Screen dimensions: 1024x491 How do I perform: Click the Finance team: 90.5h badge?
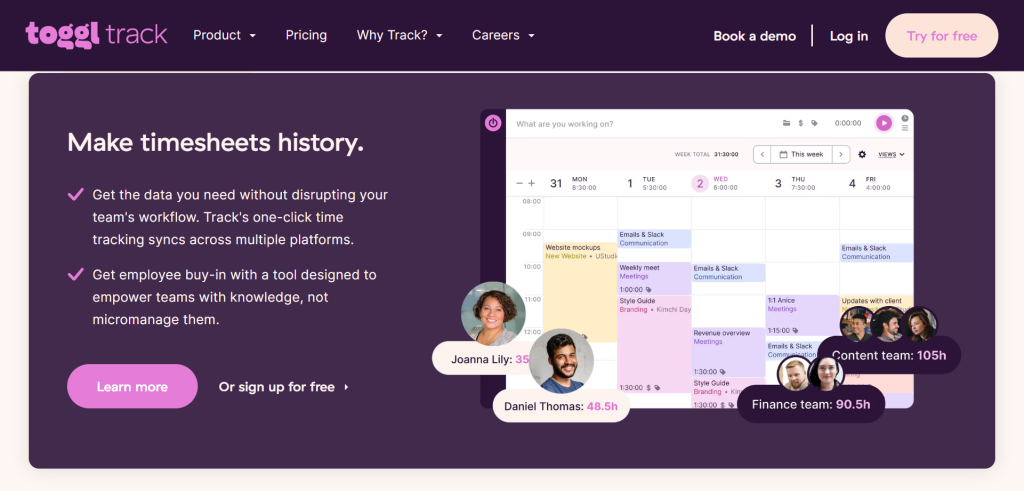(811, 404)
